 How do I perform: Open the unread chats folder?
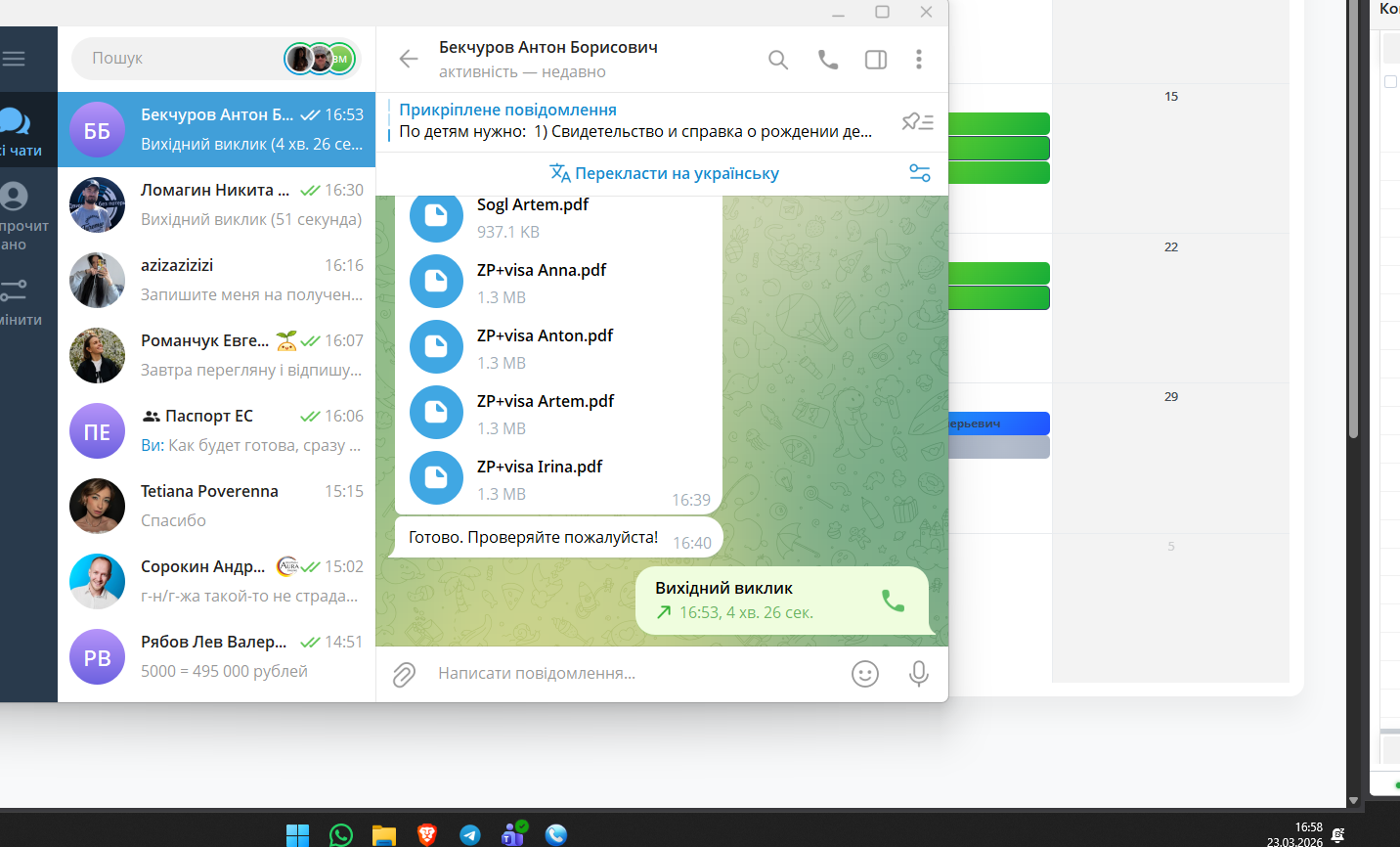22,216
